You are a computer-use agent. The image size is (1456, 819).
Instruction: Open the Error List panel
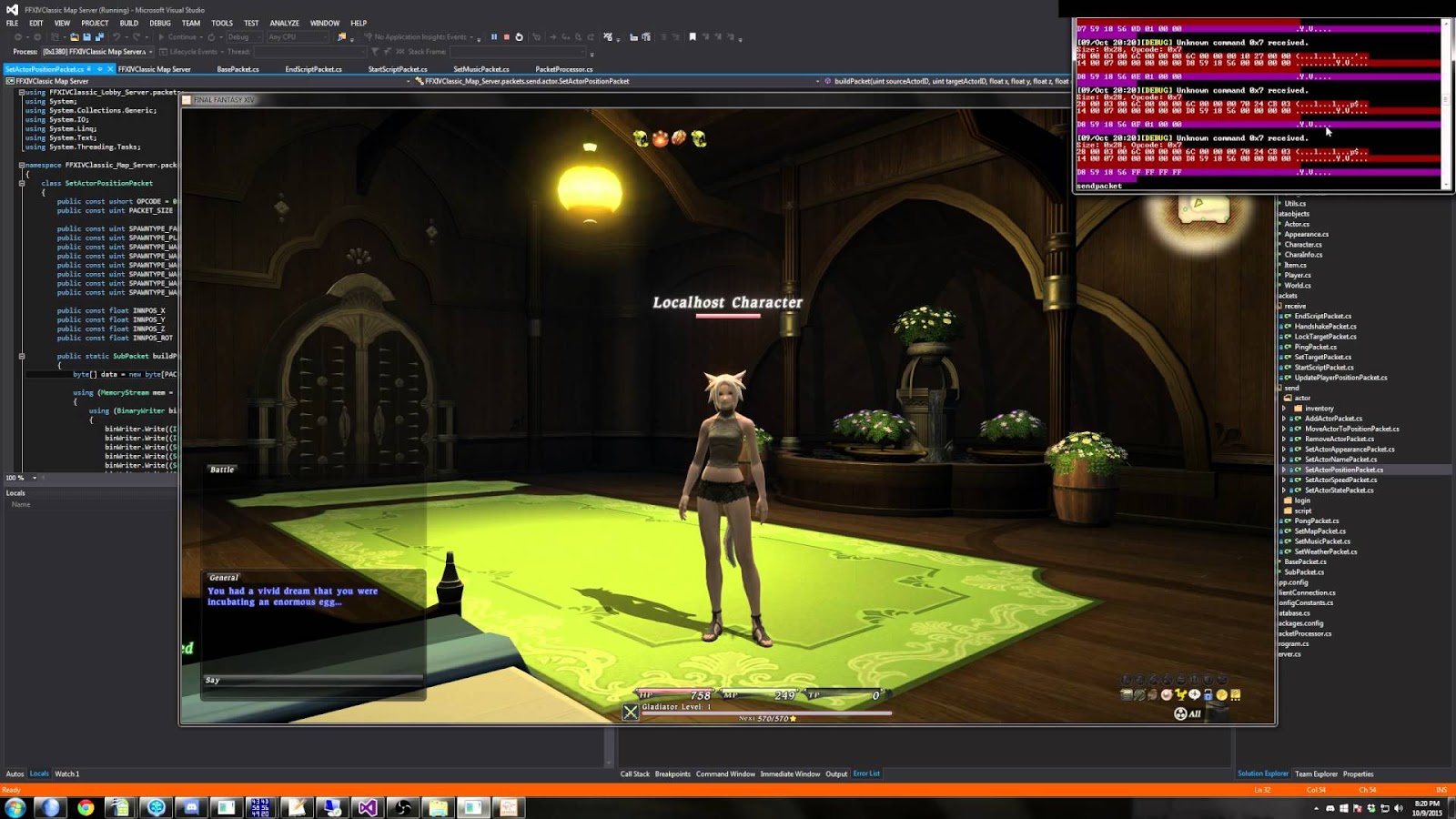[865, 773]
